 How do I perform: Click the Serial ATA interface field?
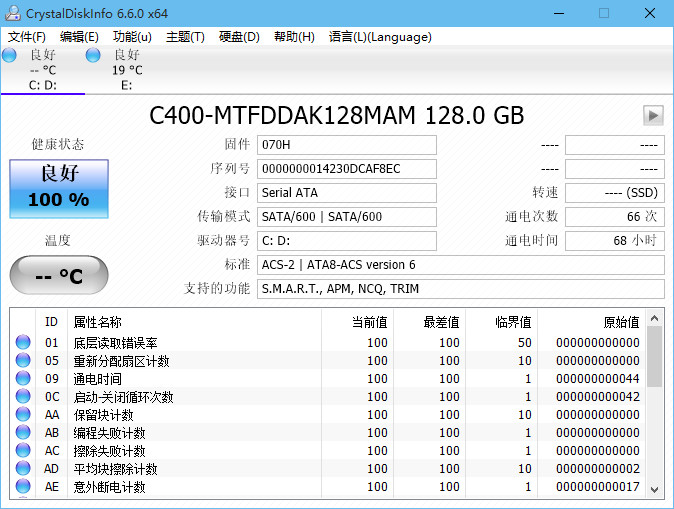347,193
